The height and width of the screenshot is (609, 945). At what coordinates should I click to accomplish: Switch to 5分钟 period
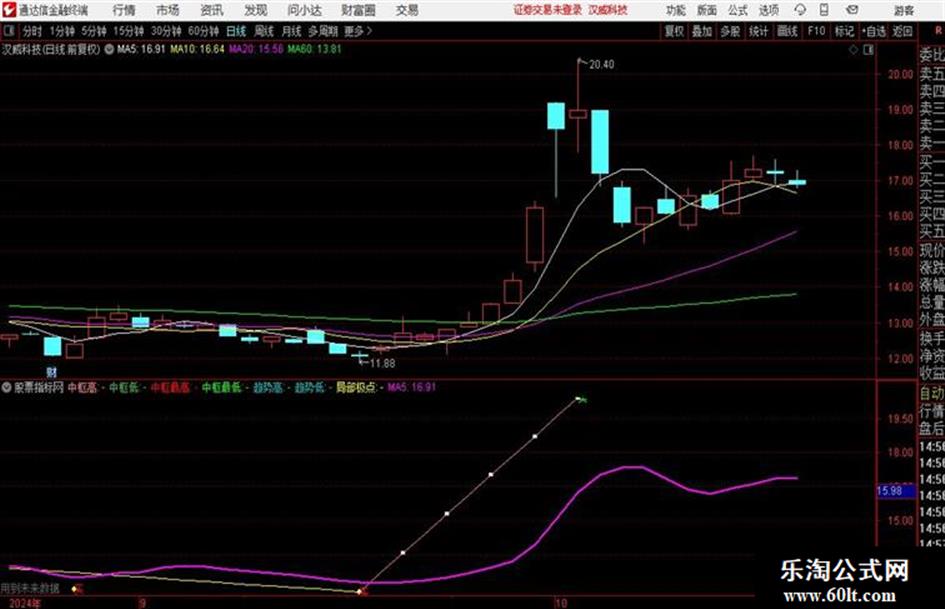(x=93, y=31)
